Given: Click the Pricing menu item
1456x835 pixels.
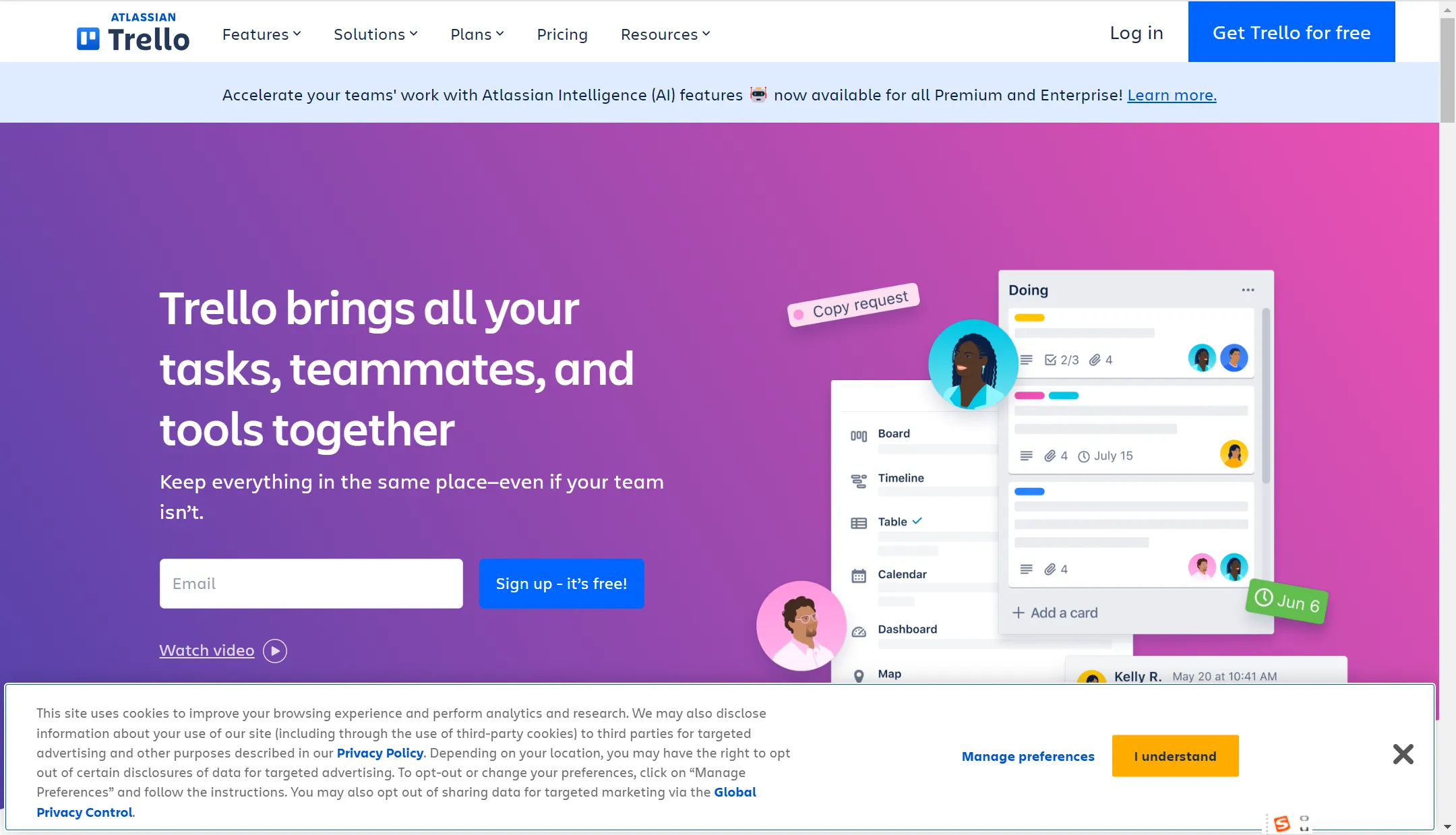Looking at the screenshot, I should [562, 33].
